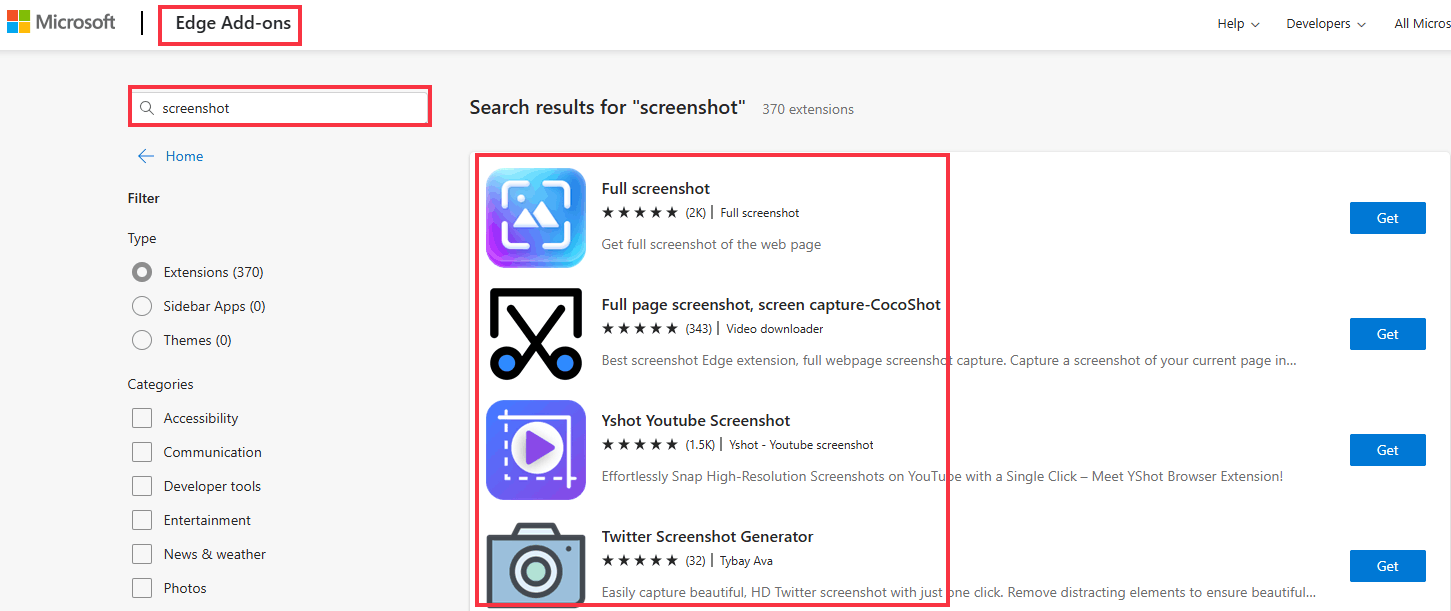Open the All Microsoft menu

pos(1422,24)
